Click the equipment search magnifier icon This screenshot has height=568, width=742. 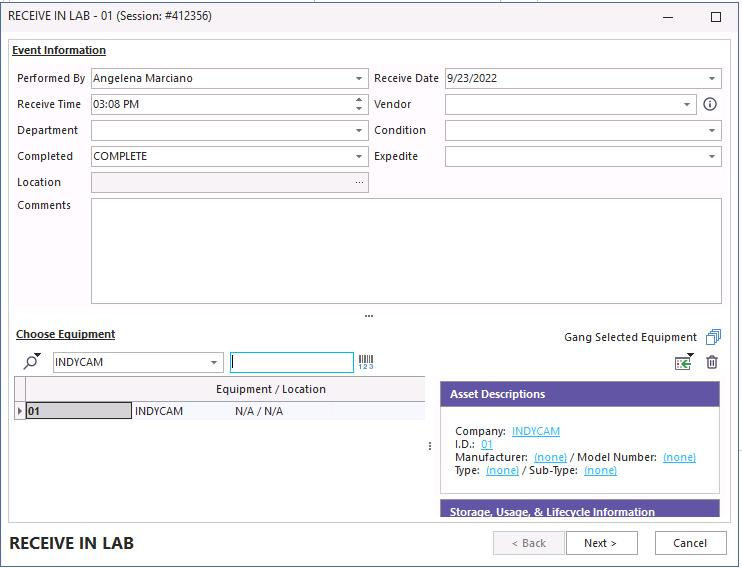point(31,362)
